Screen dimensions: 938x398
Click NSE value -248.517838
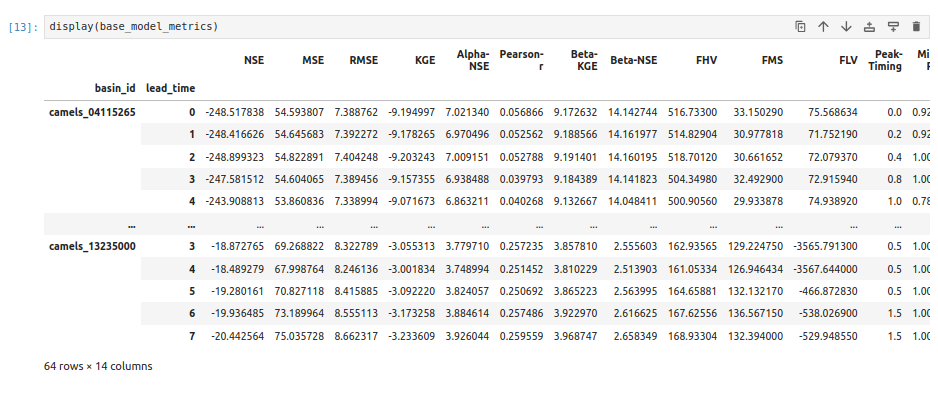pyautogui.click(x=234, y=112)
